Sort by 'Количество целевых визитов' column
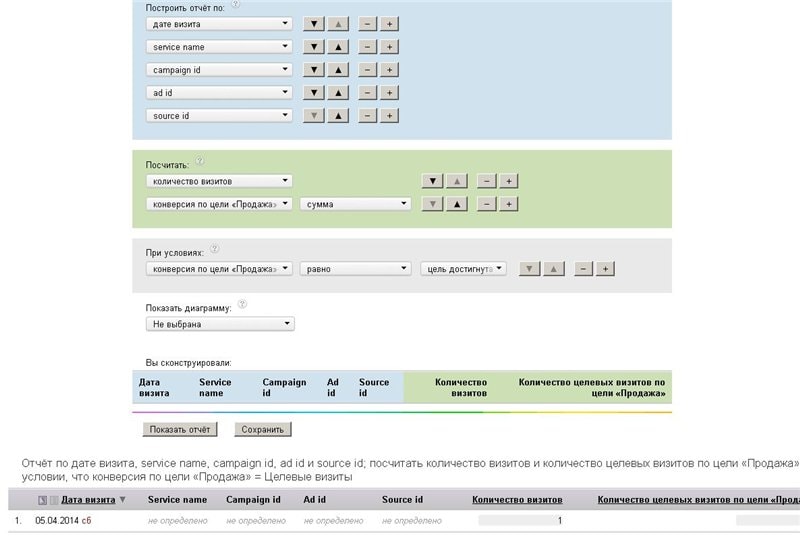Viewport: 800px width, 539px height. (698, 500)
